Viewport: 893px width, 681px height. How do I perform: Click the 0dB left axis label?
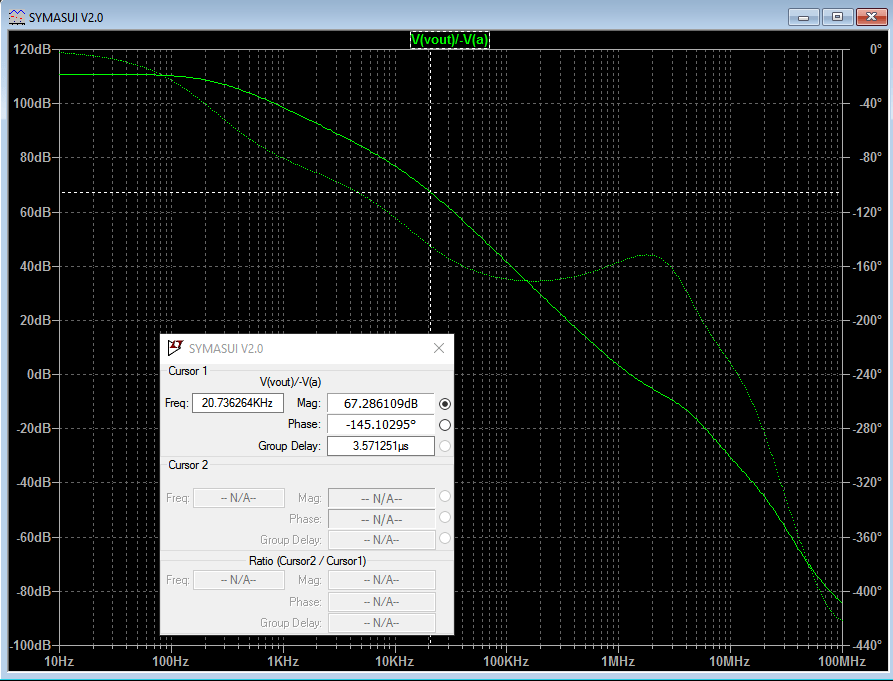(39, 375)
